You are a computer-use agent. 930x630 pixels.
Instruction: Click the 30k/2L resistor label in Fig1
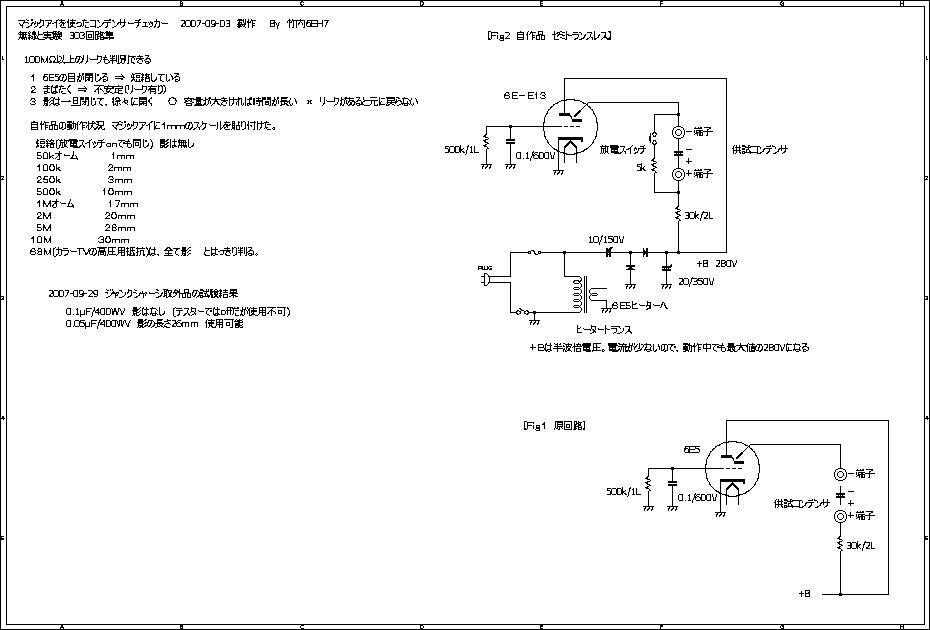(x=861, y=546)
